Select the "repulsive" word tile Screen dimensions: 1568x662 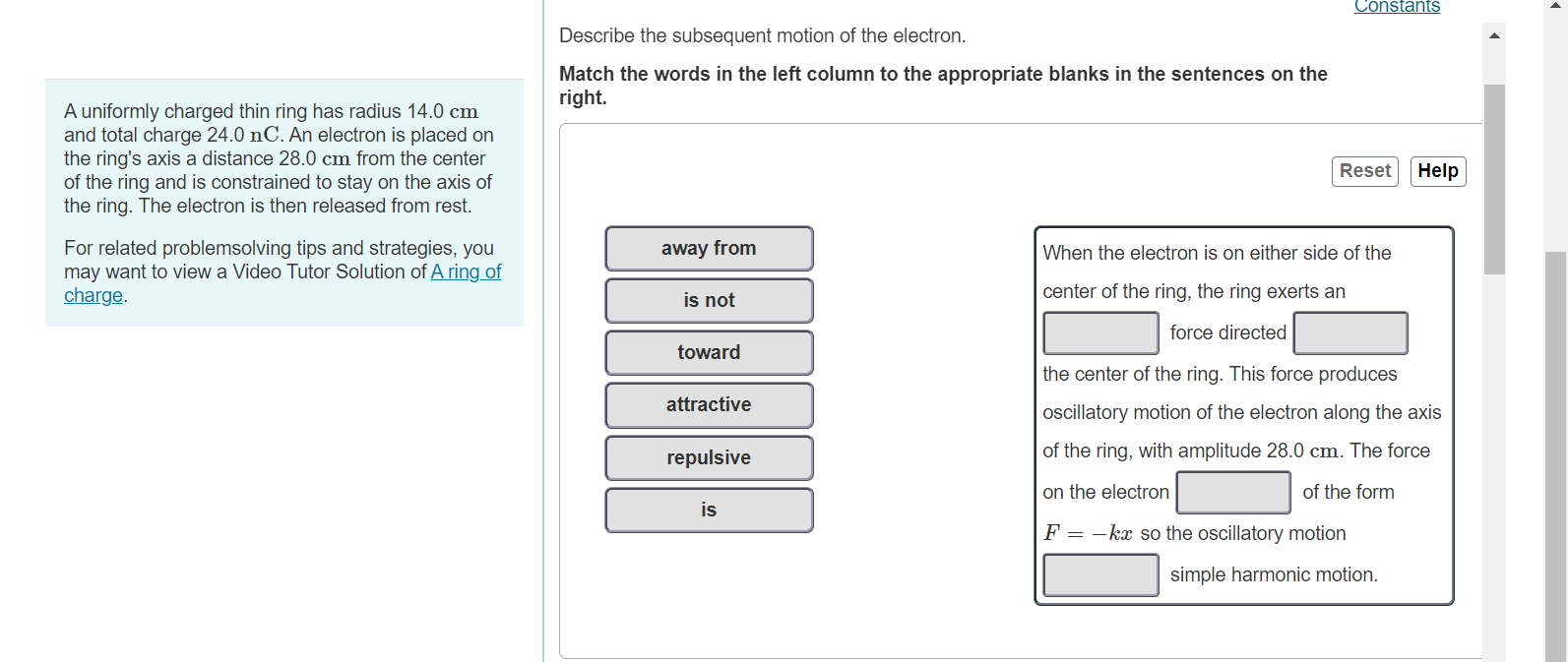[x=709, y=457]
